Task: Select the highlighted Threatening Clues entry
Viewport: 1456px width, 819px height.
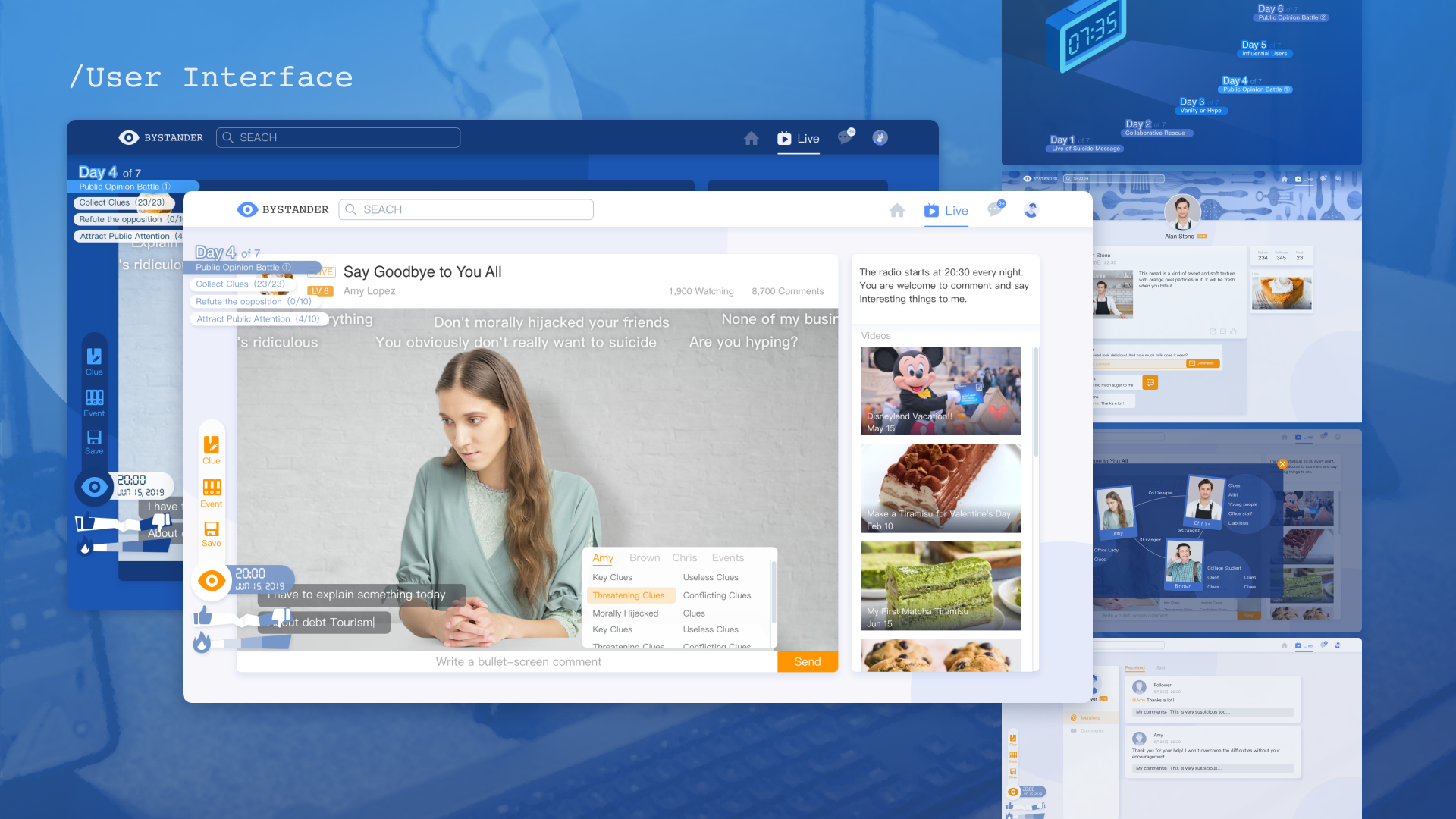Action: tap(629, 595)
